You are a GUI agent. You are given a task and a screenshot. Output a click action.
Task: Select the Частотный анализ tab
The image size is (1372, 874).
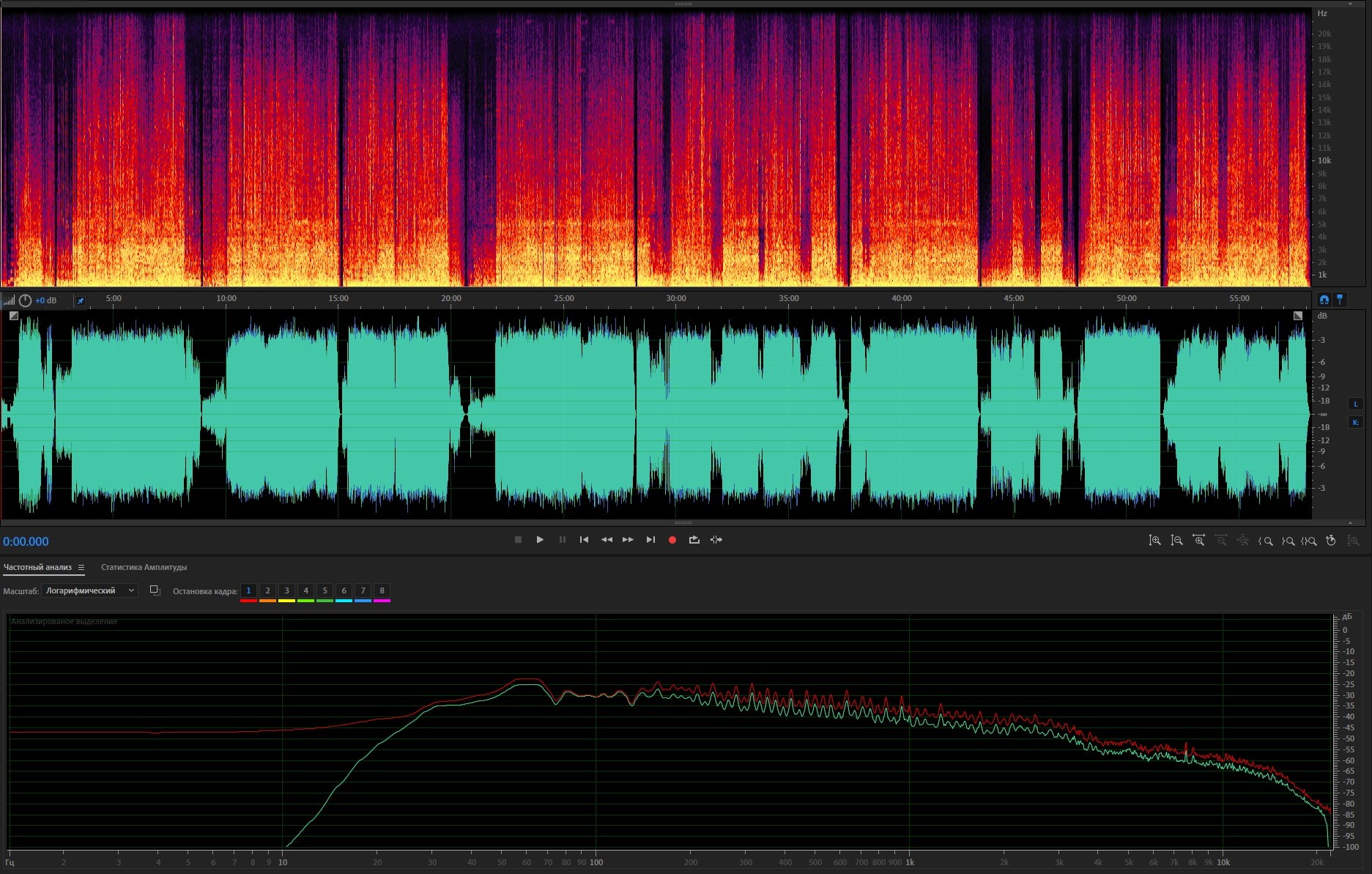(x=37, y=568)
